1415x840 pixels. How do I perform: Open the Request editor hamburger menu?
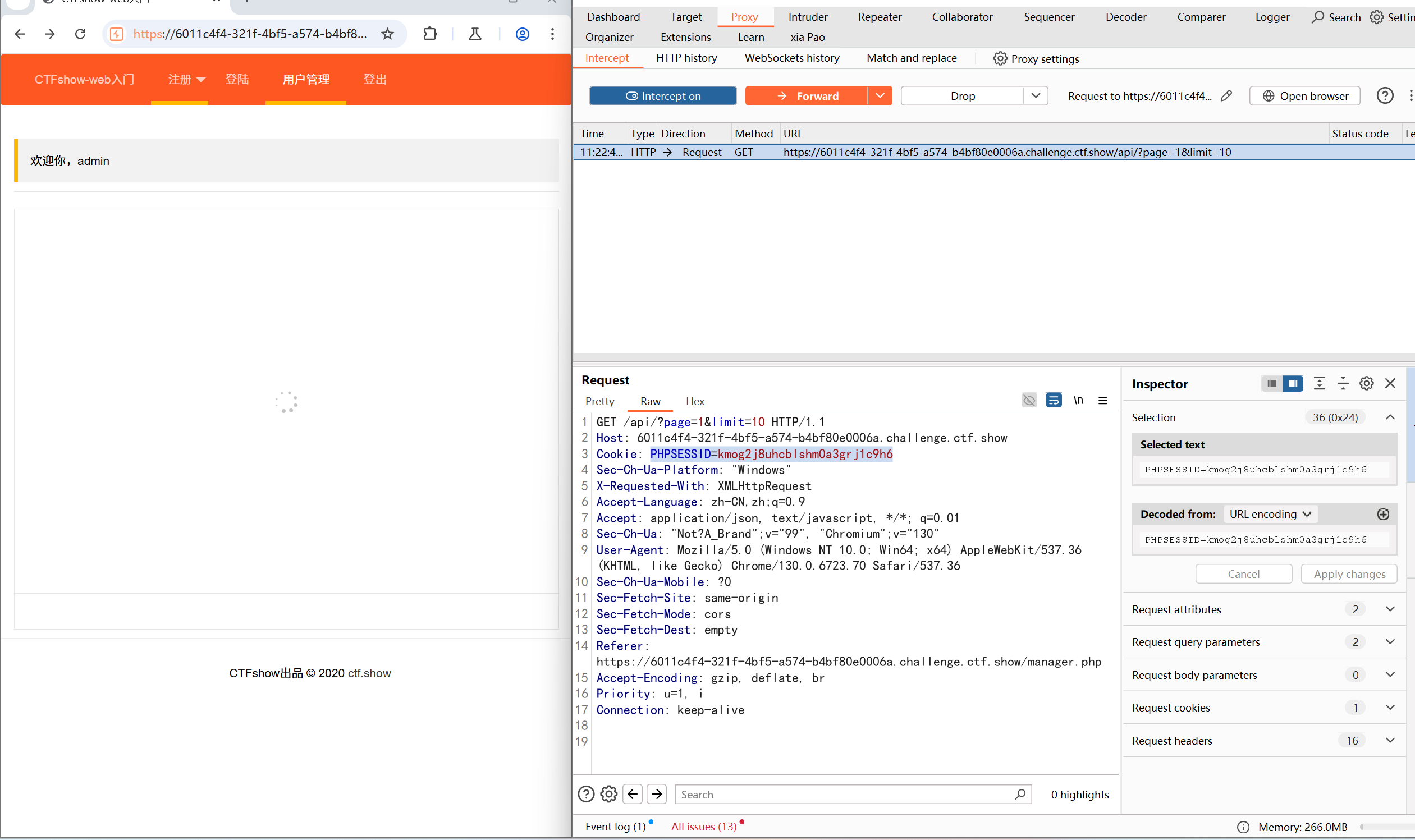pyautogui.click(x=1102, y=400)
